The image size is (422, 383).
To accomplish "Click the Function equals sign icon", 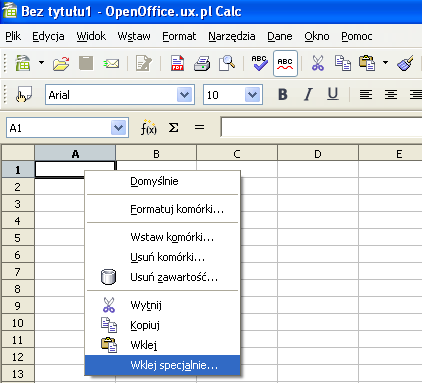I will [199, 127].
